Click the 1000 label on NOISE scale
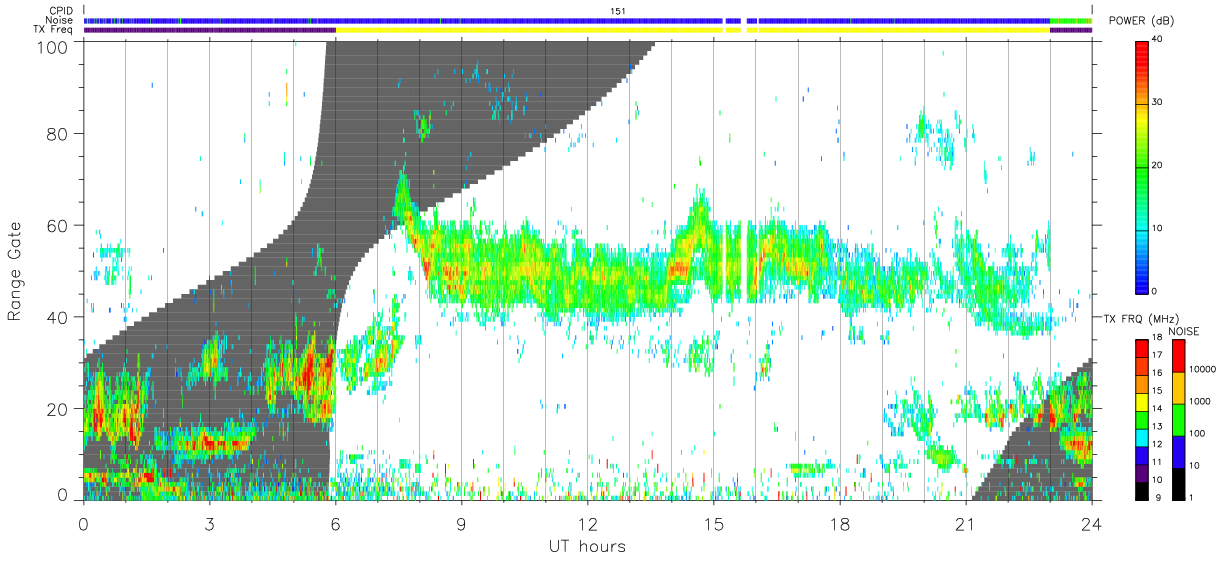Screen dimensions: 1228x567 pos(1200,402)
